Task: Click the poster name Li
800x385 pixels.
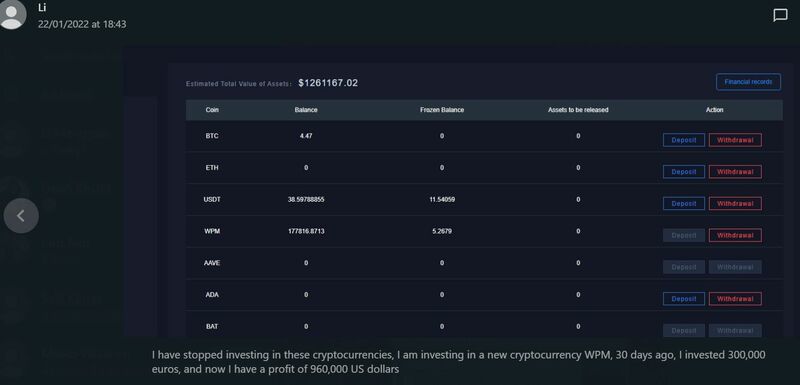Action: [x=42, y=7]
